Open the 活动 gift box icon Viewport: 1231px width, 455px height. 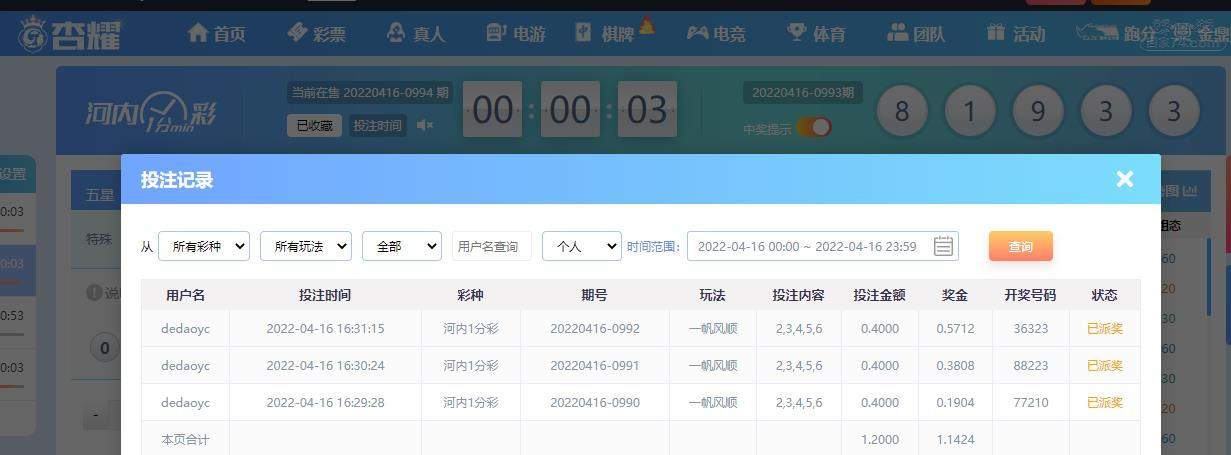pyautogui.click(x=995, y=33)
